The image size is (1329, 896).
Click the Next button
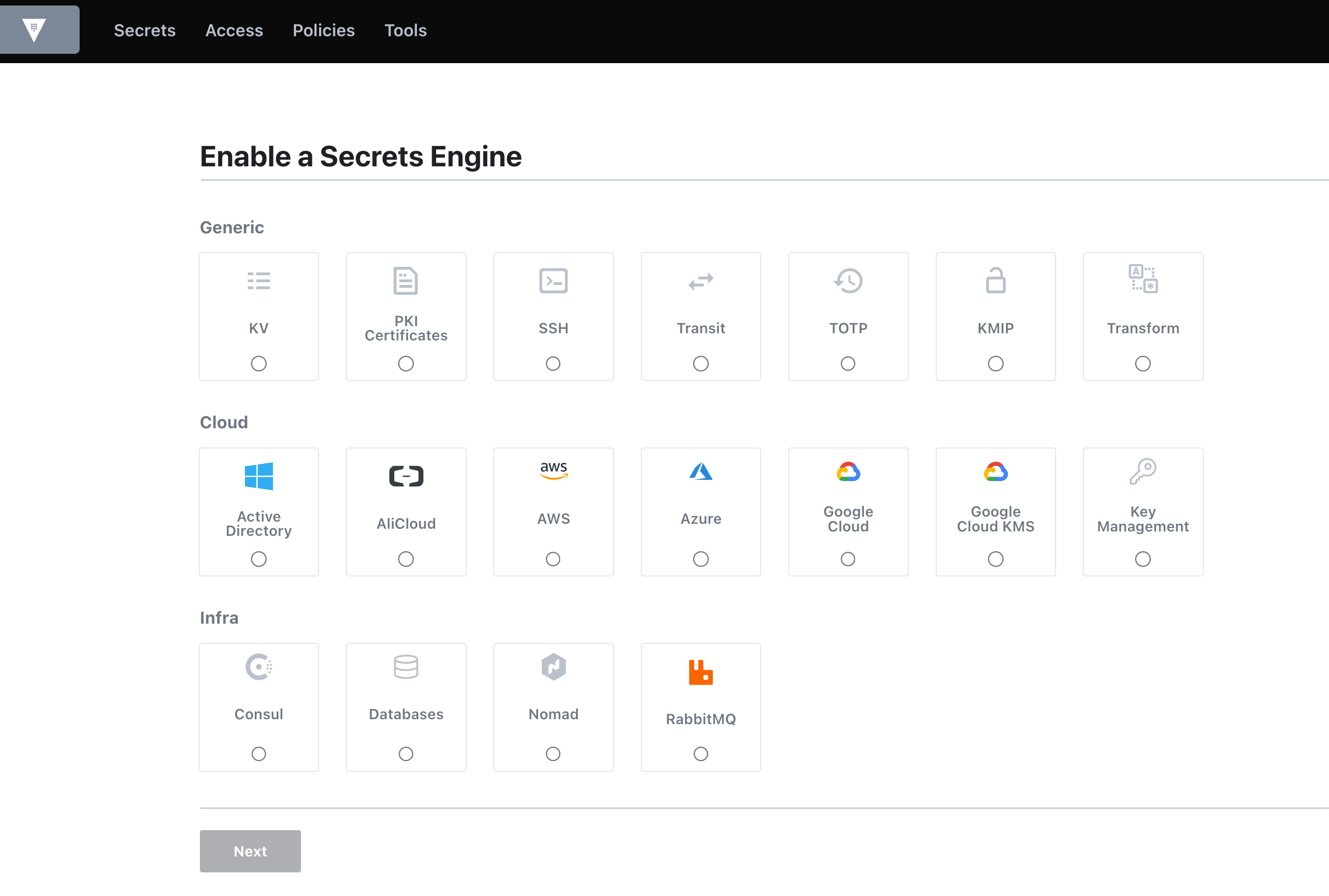(250, 852)
